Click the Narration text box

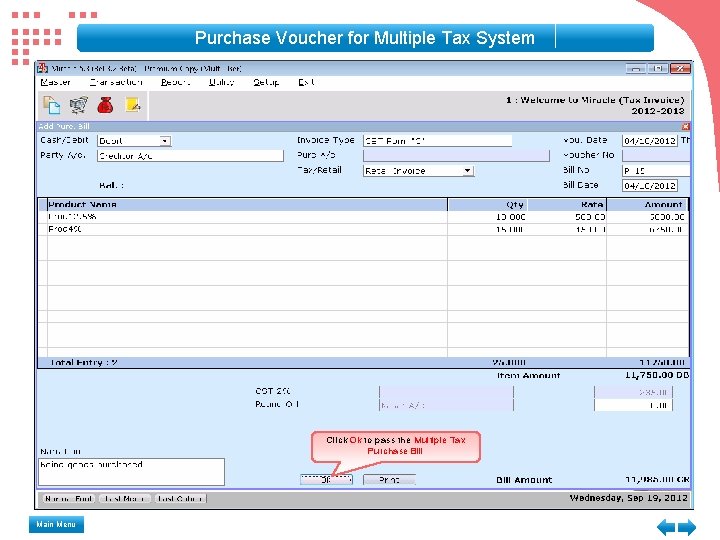(x=131, y=472)
